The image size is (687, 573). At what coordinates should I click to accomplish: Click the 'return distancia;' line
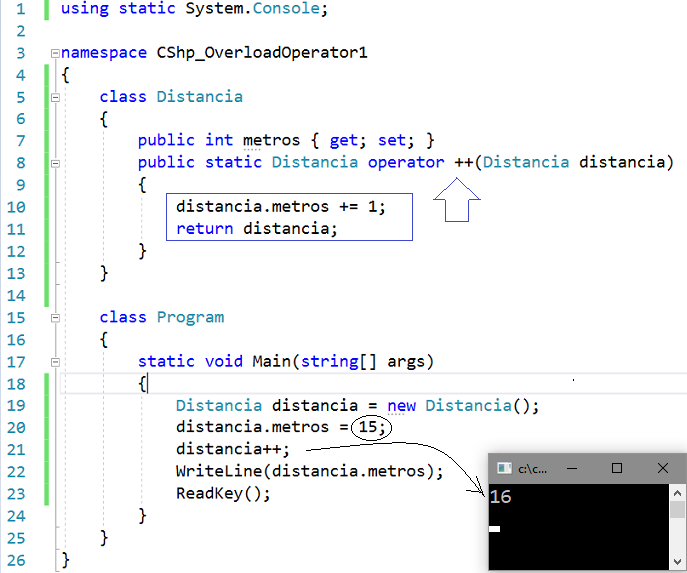[257, 229]
